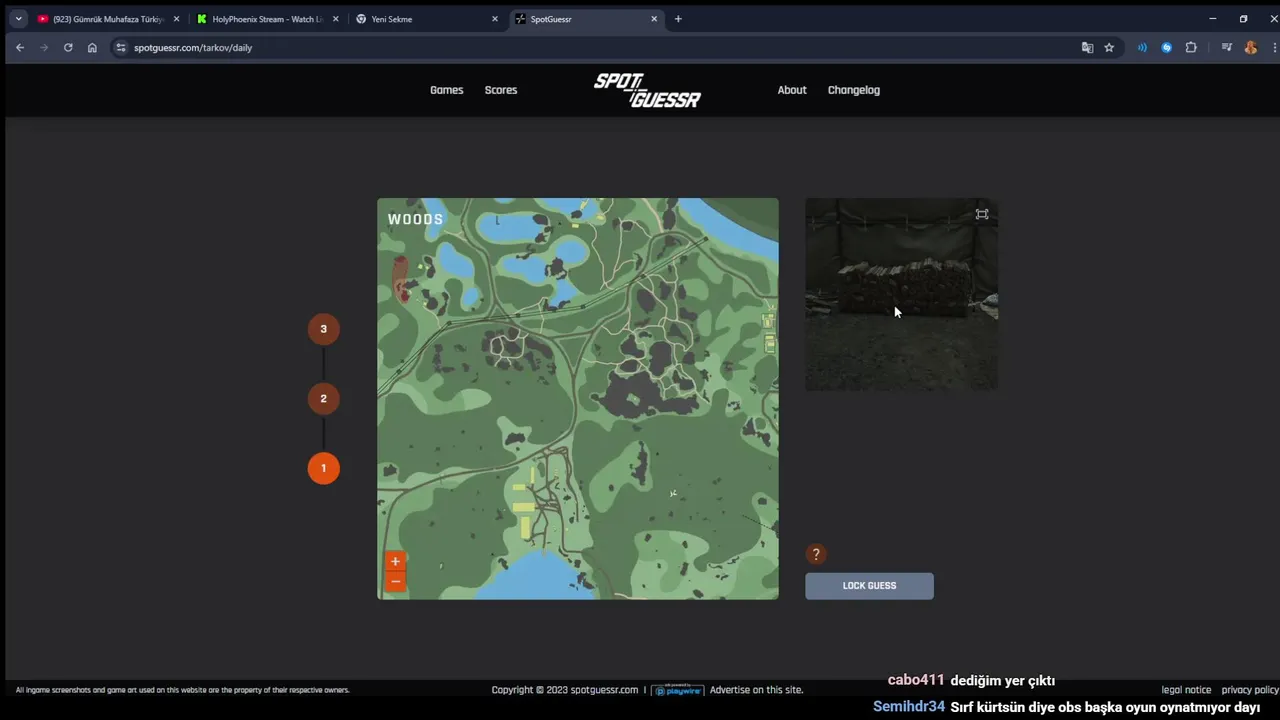This screenshot has width=1280, height=720.
Task: Open the privacy policy link
Action: (1250, 690)
